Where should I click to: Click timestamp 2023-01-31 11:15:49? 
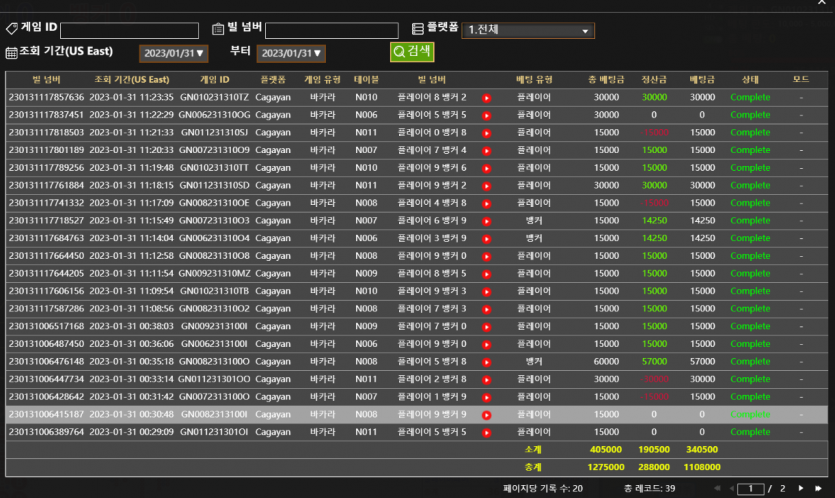point(132,221)
